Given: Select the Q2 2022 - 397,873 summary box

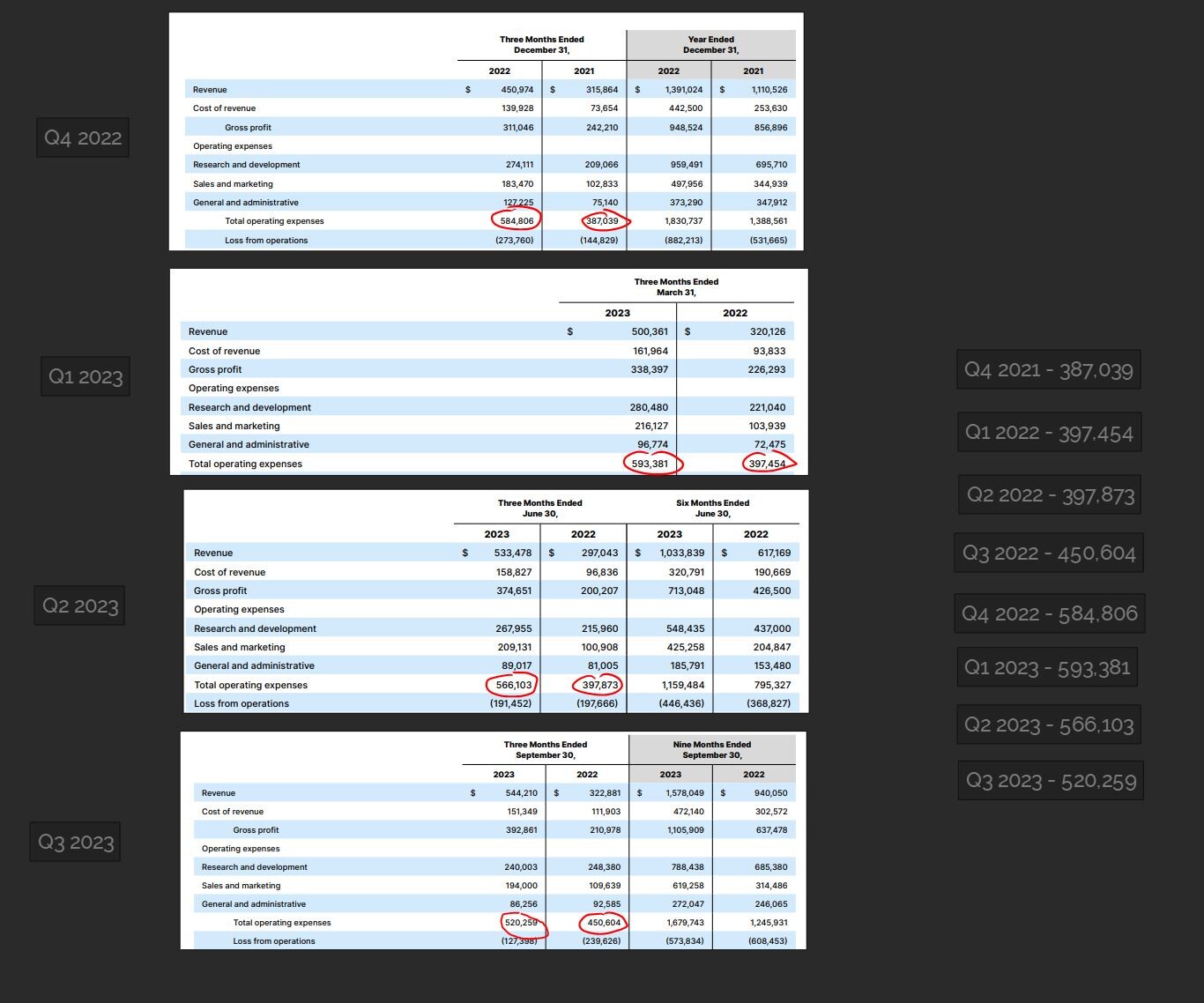Looking at the screenshot, I should pyautogui.click(x=1049, y=494).
